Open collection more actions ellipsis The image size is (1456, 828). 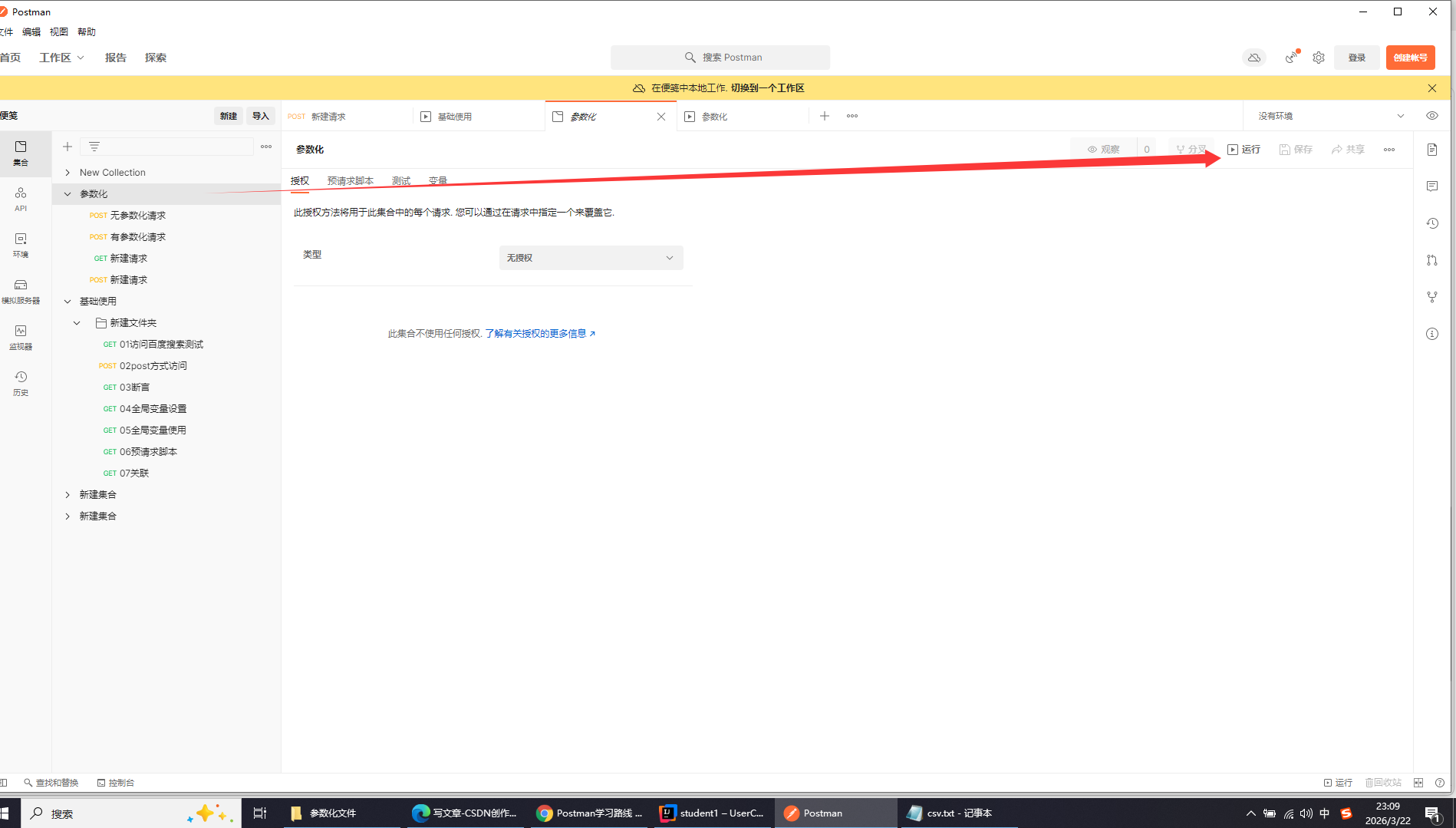pos(1389,150)
